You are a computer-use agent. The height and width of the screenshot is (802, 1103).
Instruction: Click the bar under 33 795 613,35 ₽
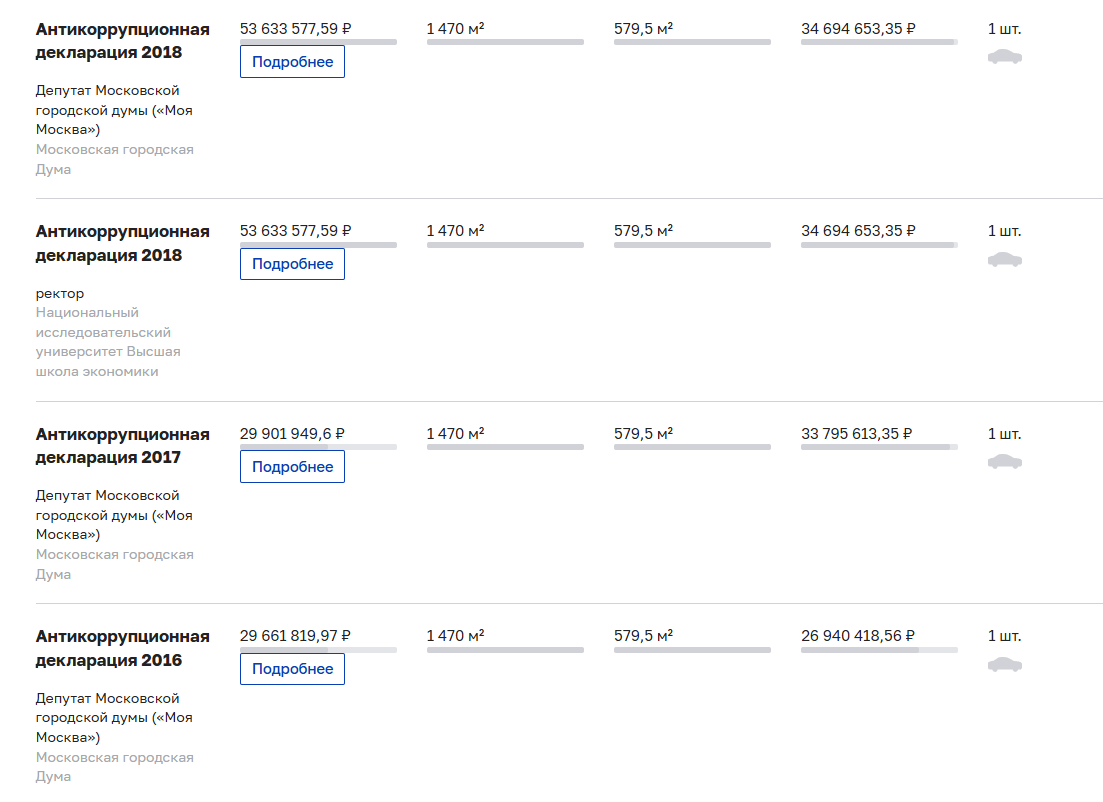[x=879, y=447]
